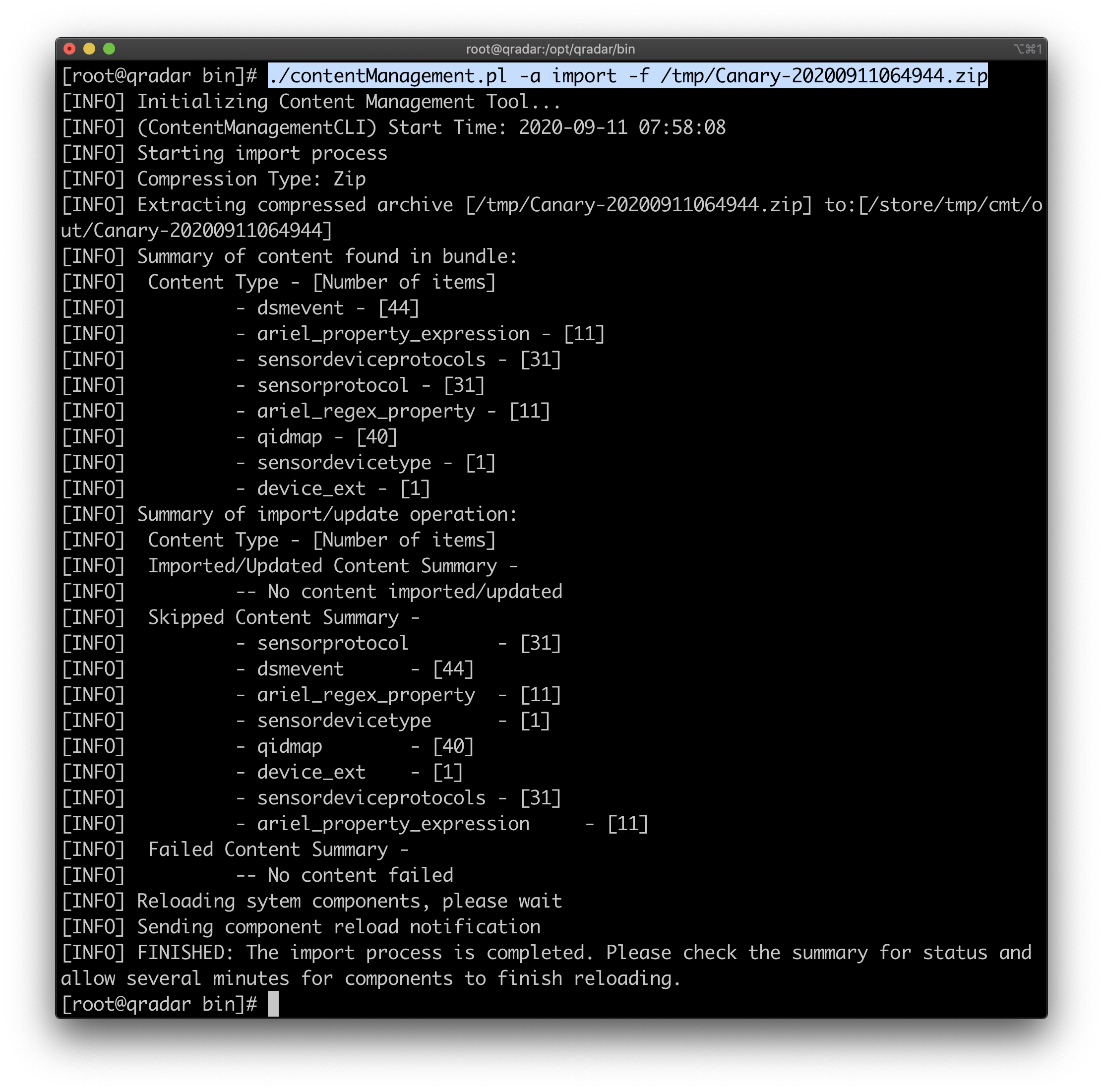Click skipped 'ariel_regex_property' entry under Skipped Content
This screenshot has height=1092, width=1103.
click(x=398, y=695)
